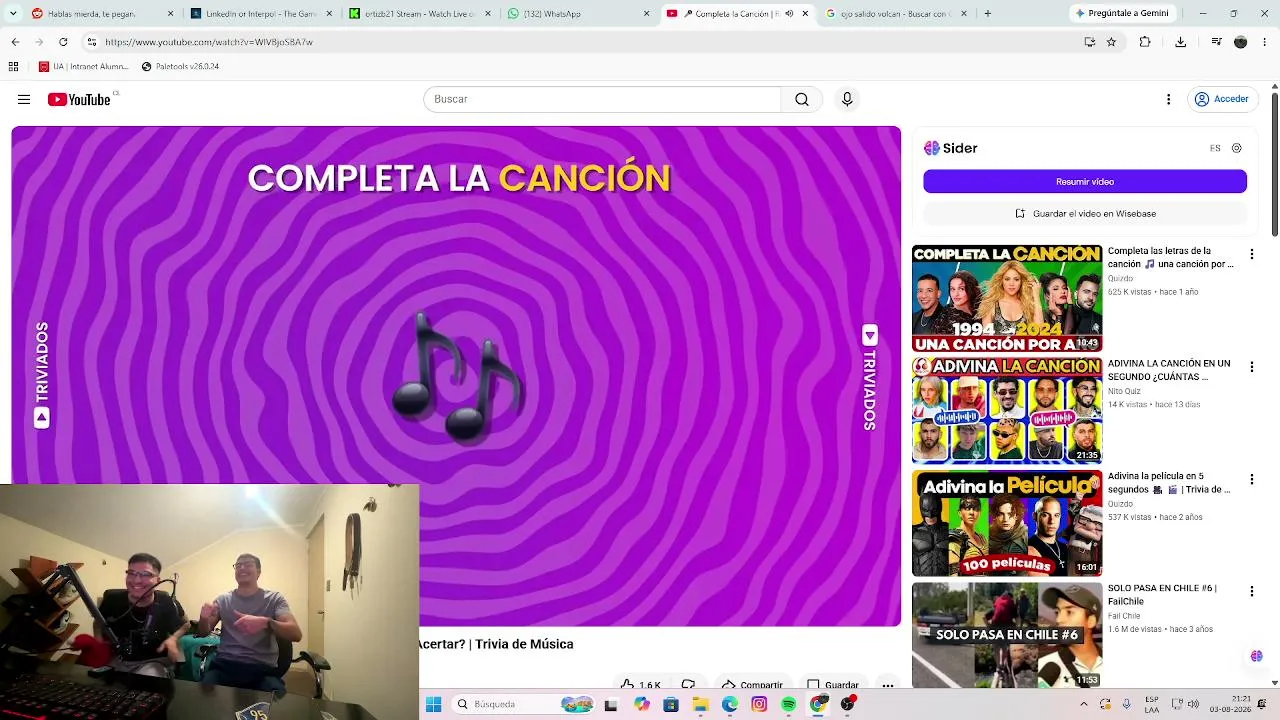
Task: Open 'Completa las letras de la canción' thumbnail
Action: pyautogui.click(x=1007, y=298)
